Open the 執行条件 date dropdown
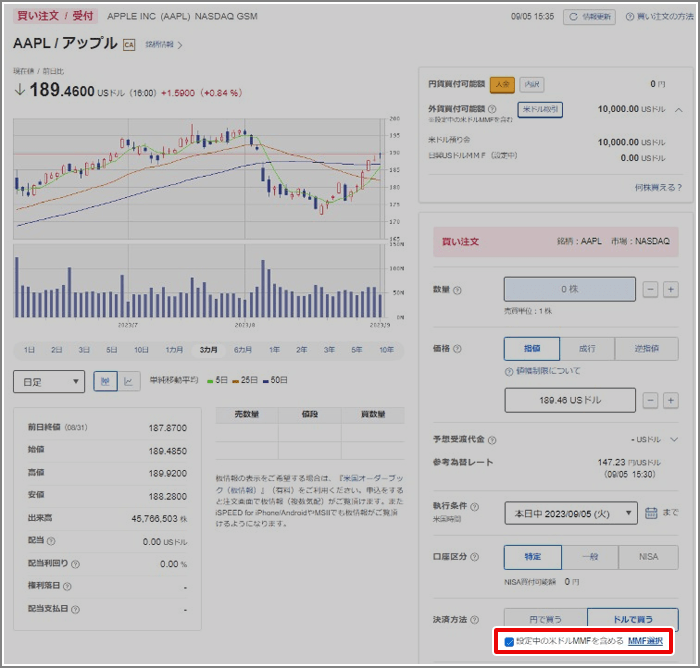 tap(571, 514)
